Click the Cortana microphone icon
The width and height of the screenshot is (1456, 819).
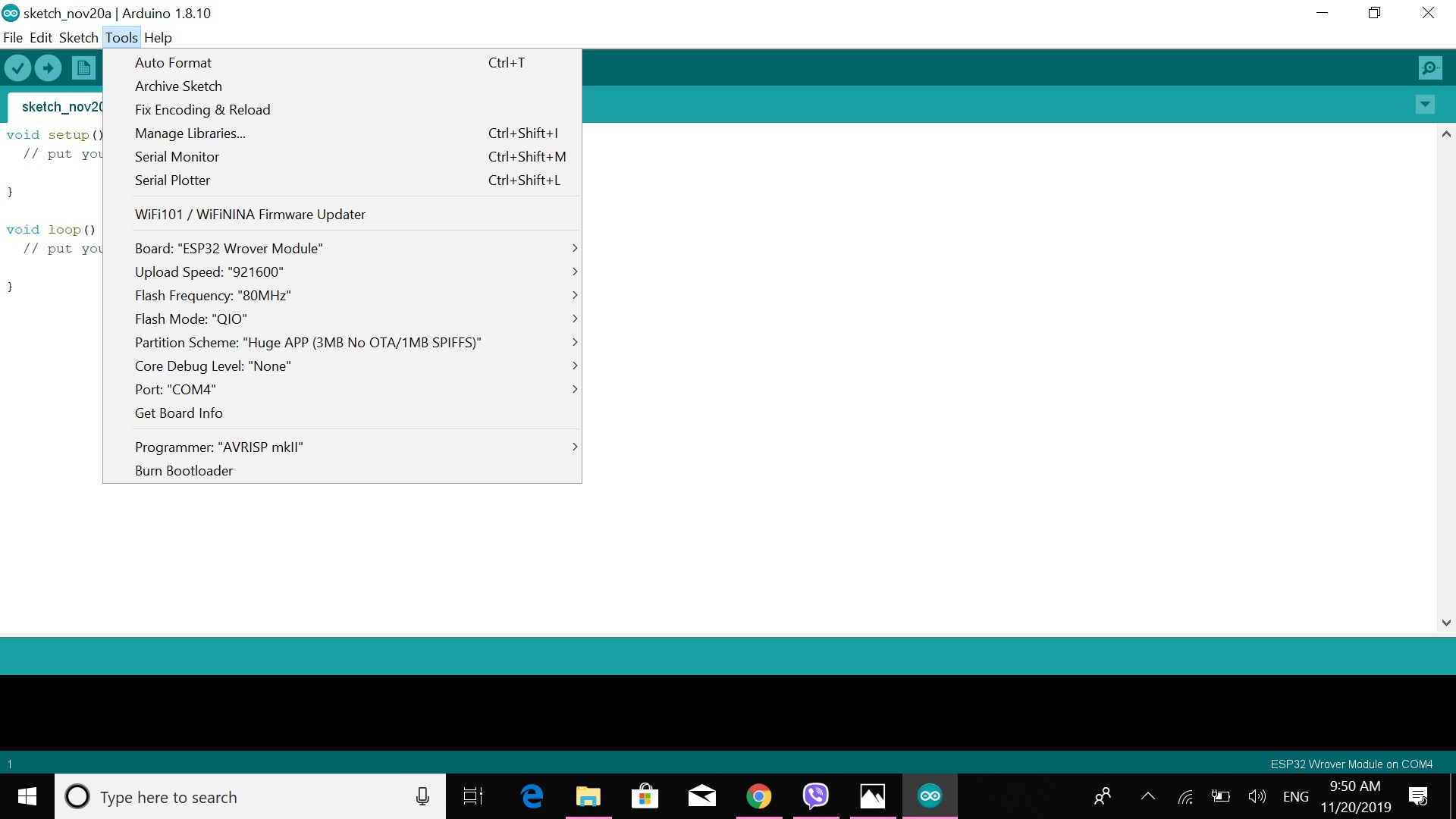pos(422,796)
